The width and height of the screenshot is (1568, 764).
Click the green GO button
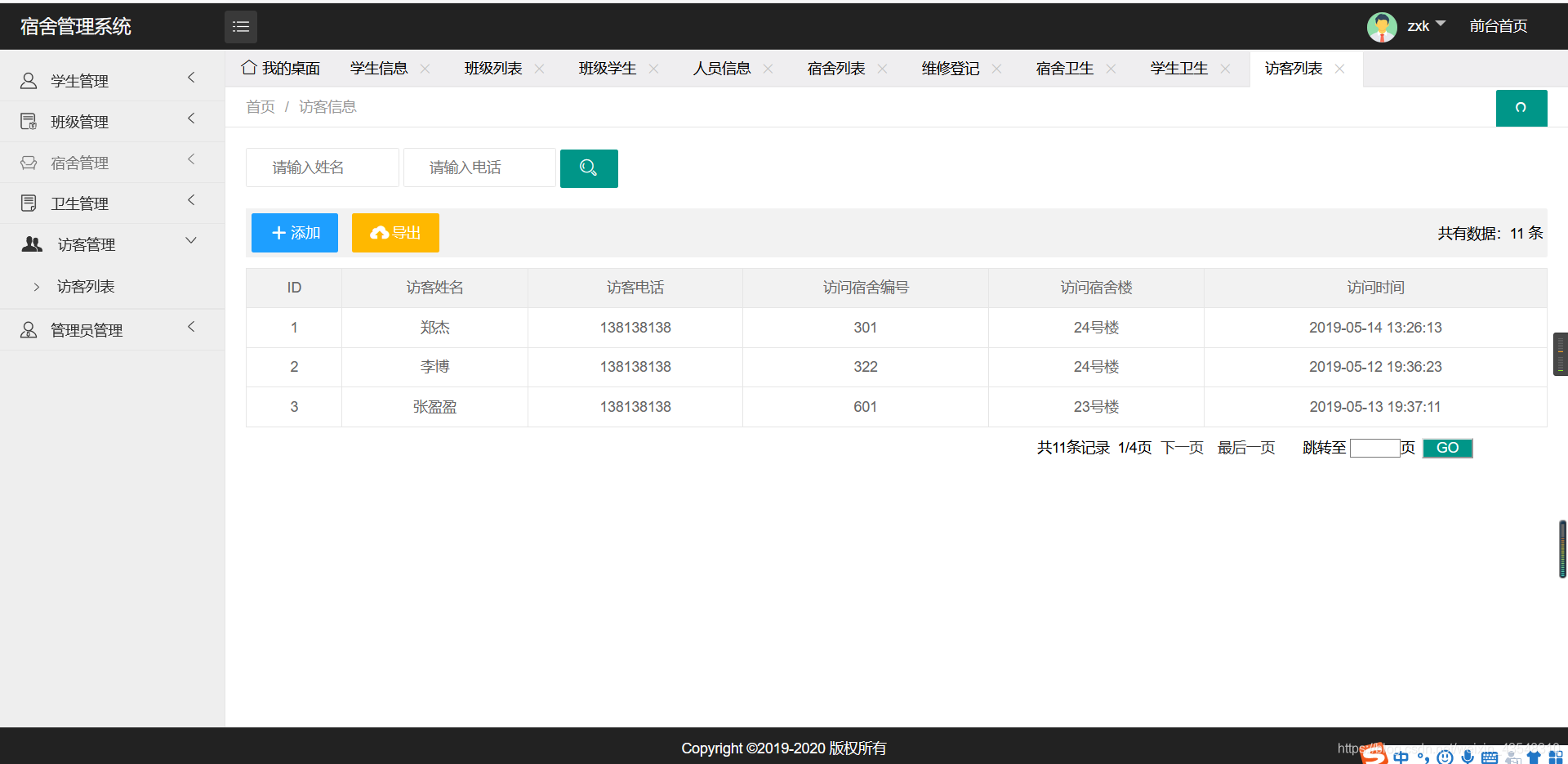pyautogui.click(x=1448, y=448)
